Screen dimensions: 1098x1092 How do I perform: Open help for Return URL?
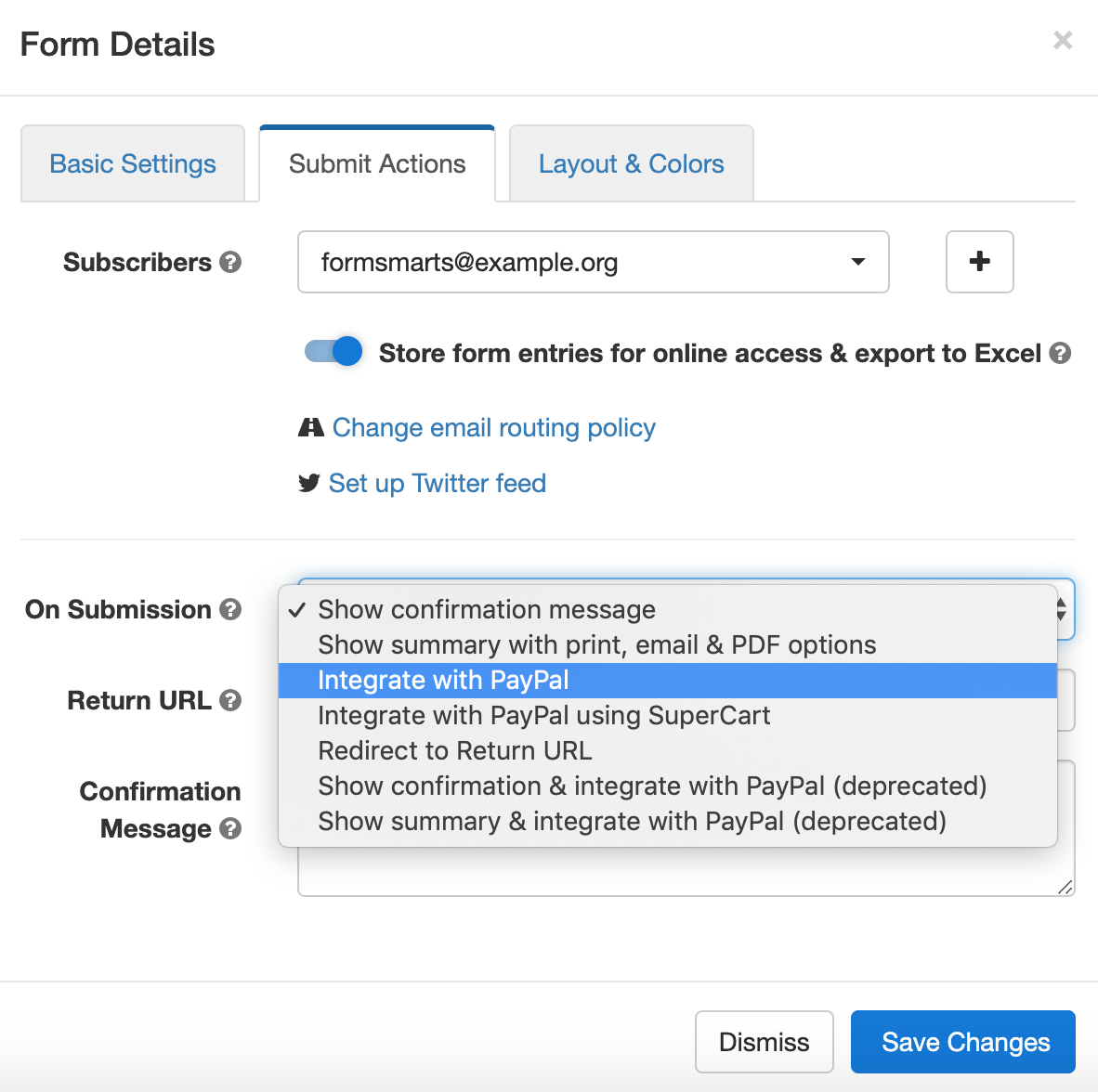230,701
